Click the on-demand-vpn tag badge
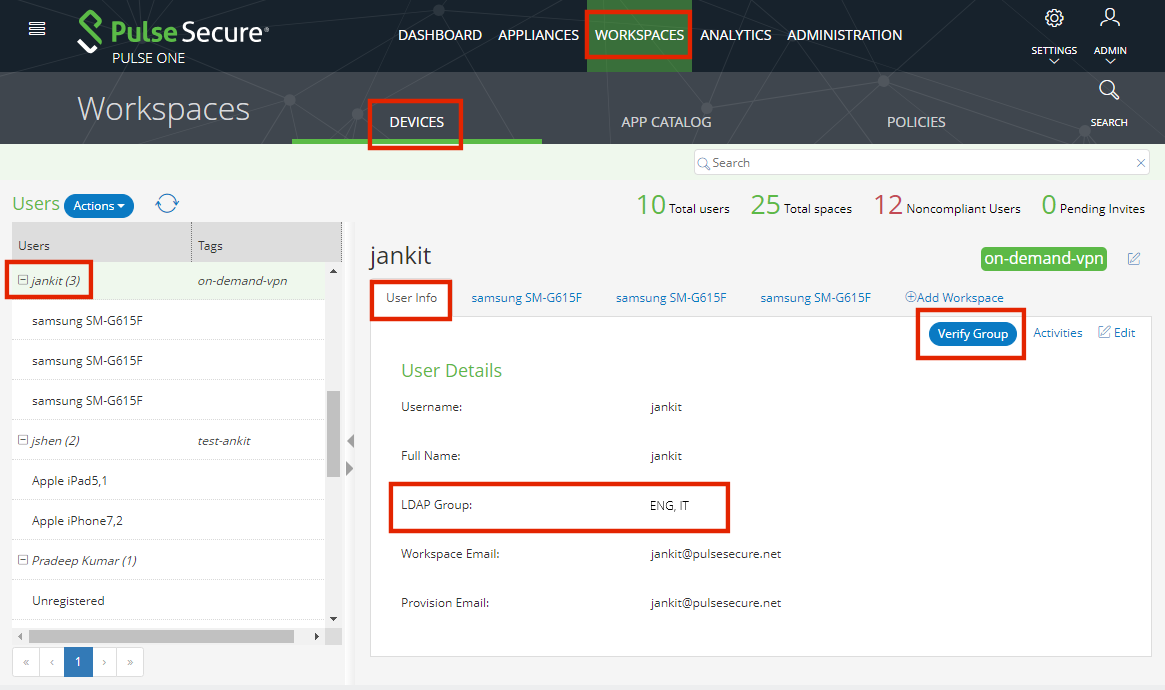1165x690 pixels. tap(1043, 258)
